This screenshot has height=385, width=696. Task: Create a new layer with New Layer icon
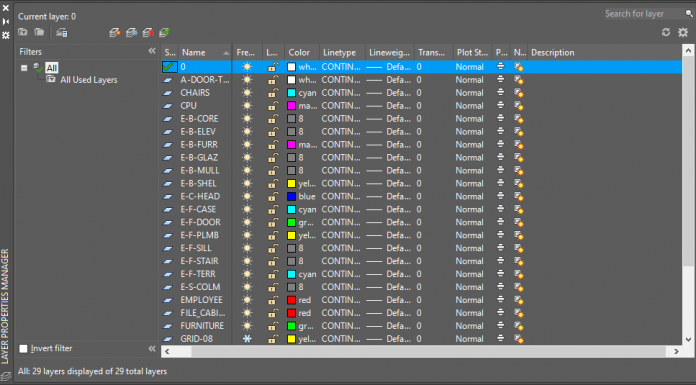115,32
